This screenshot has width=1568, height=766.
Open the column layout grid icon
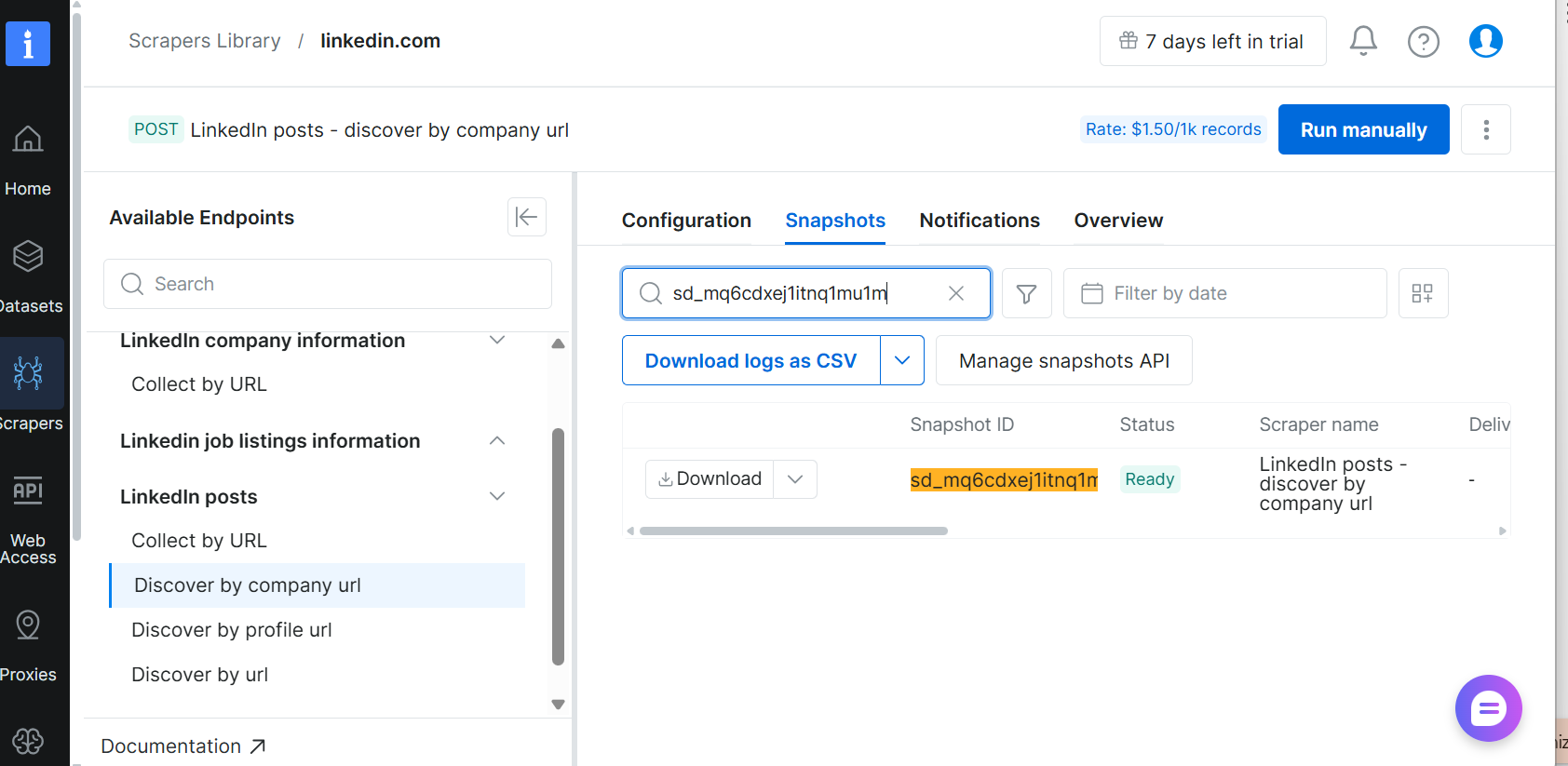coord(1423,293)
